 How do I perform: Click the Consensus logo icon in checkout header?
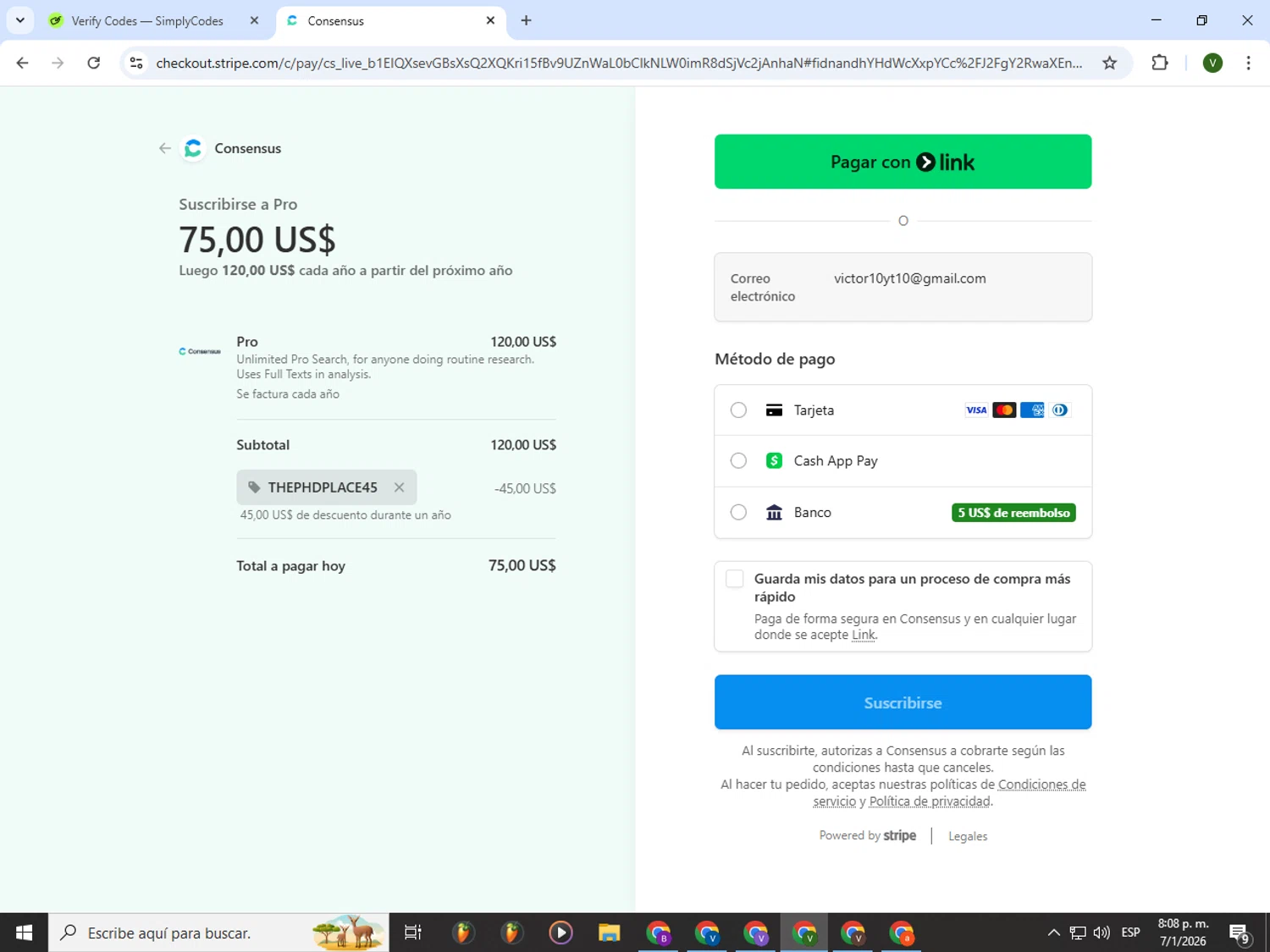coord(193,148)
